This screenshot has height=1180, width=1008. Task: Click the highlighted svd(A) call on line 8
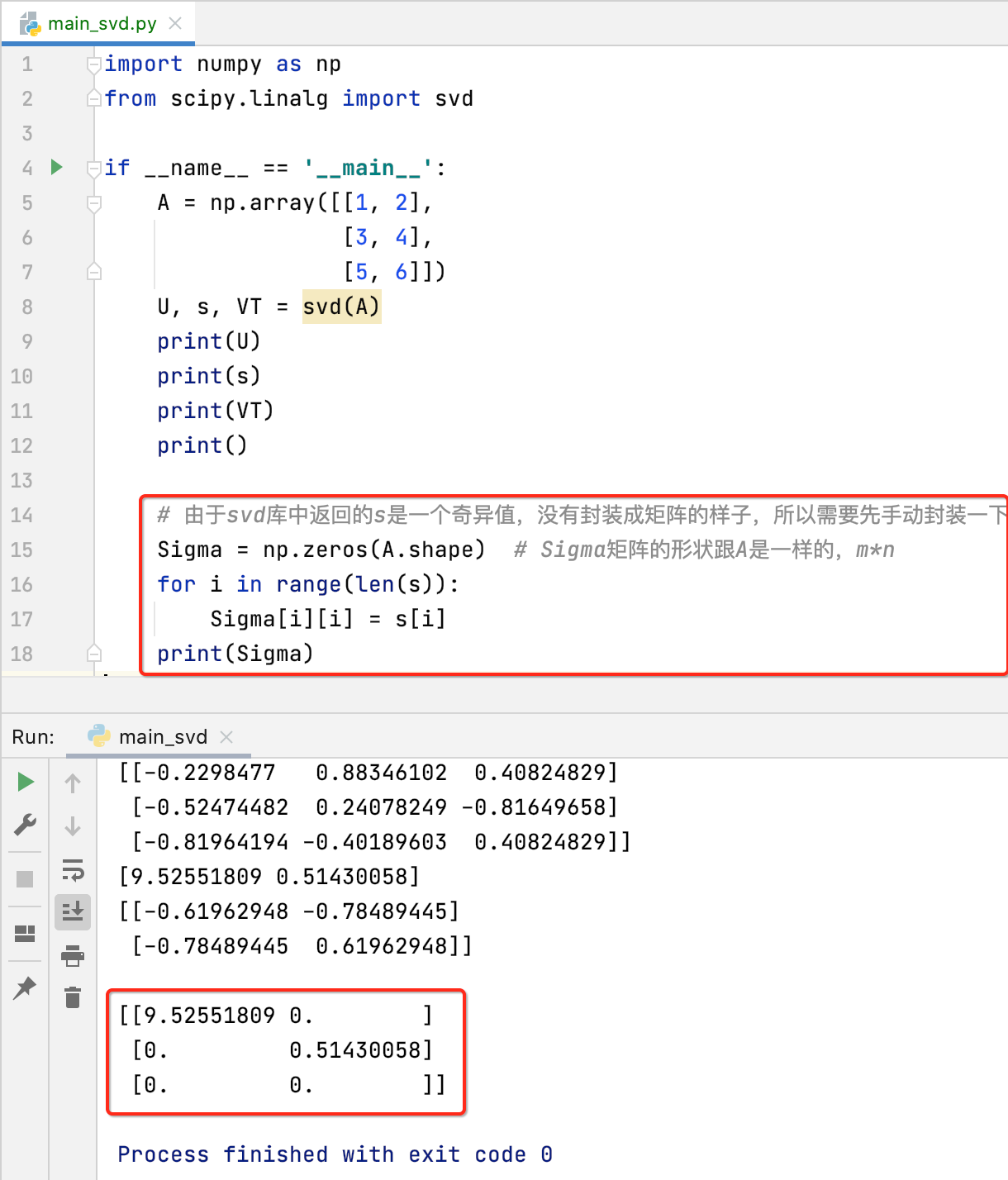point(341,307)
